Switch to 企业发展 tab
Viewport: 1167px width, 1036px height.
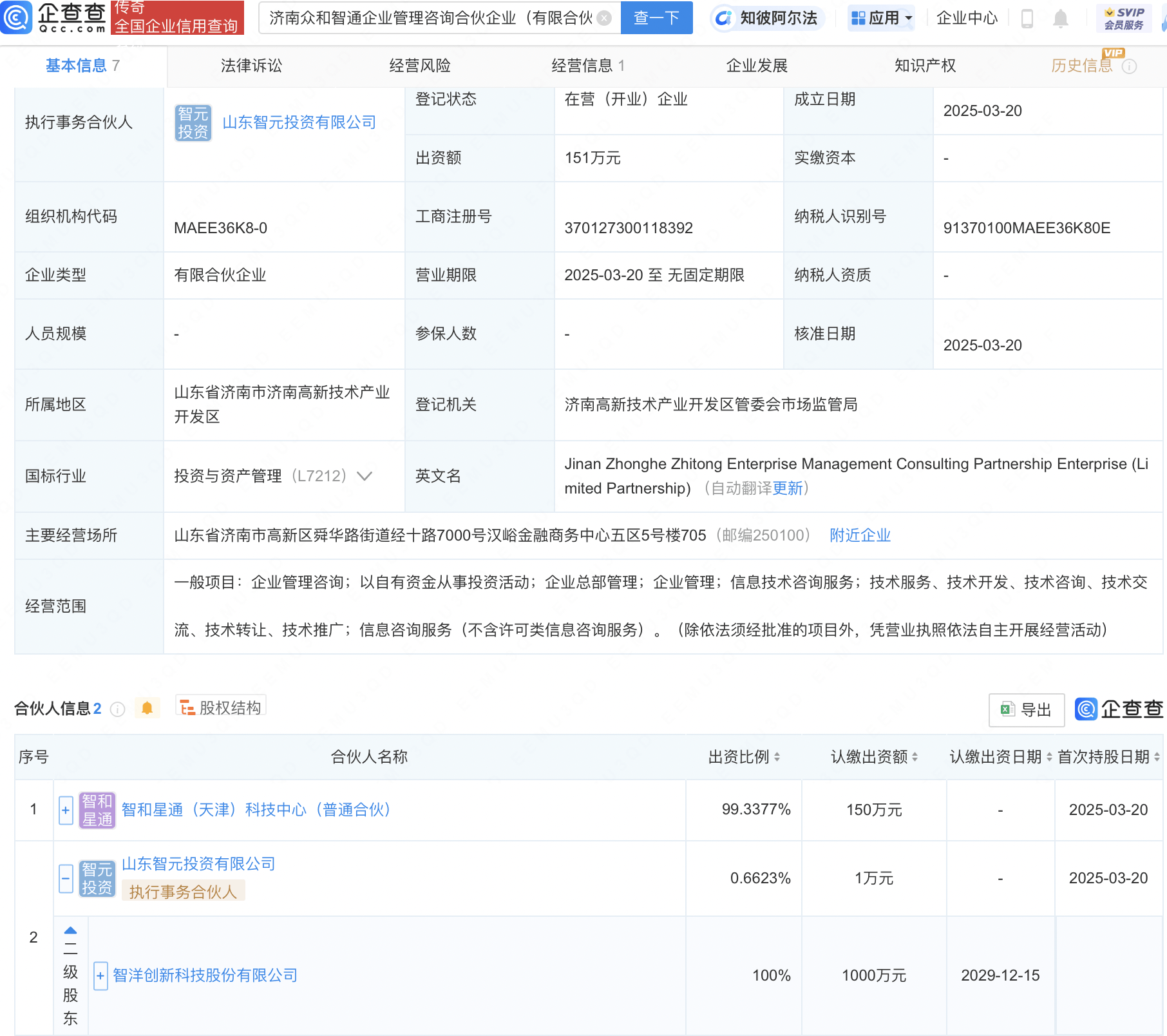pyautogui.click(x=757, y=66)
